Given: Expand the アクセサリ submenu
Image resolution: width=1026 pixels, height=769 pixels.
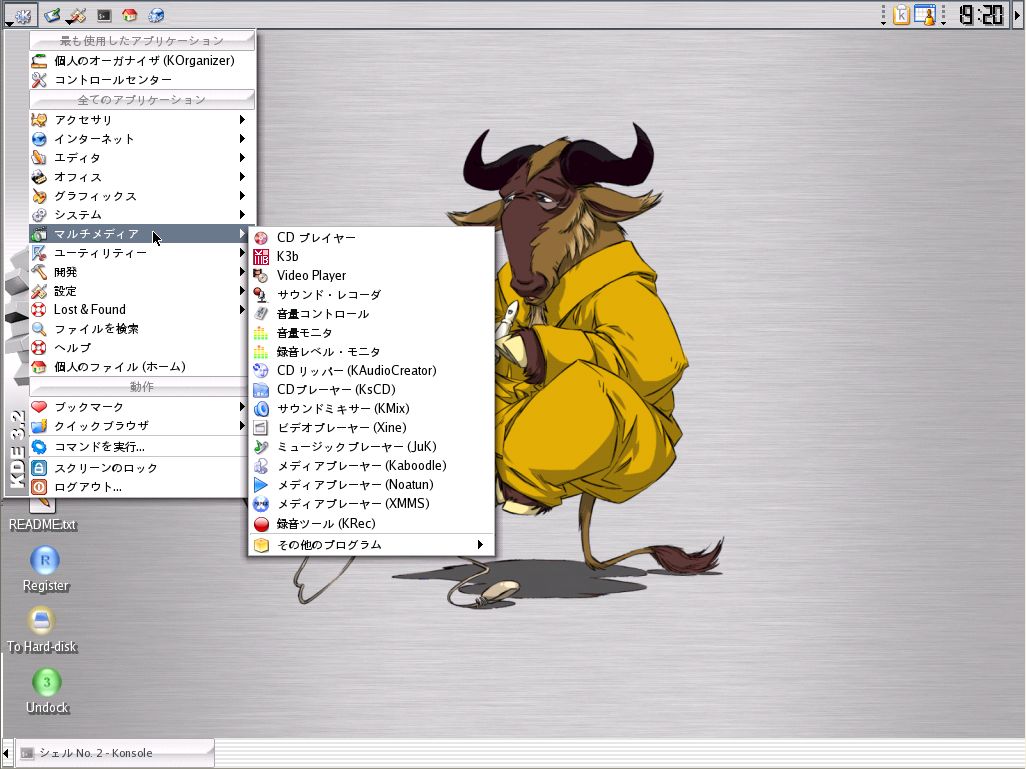Looking at the screenshot, I should coord(142,120).
